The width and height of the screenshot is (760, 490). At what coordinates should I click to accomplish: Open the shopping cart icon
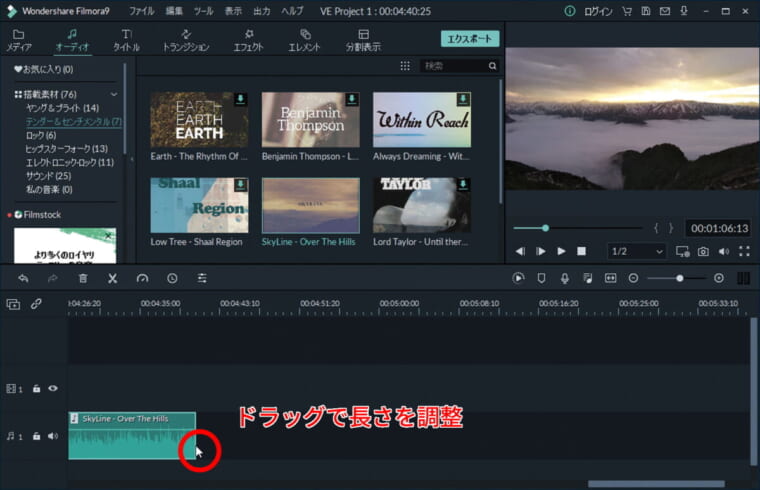coord(627,11)
